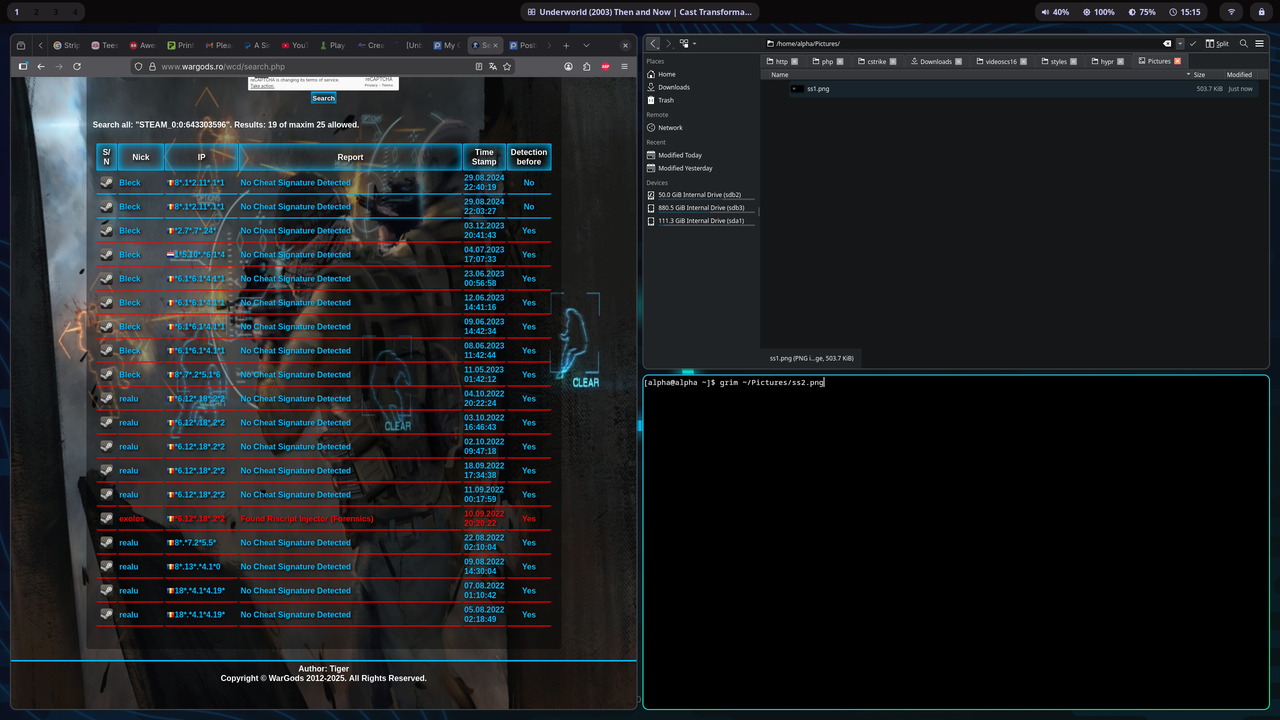The image size is (1280, 720).
Task: Open Firefox list all tabs dropdown
Action: coord(586,45)
